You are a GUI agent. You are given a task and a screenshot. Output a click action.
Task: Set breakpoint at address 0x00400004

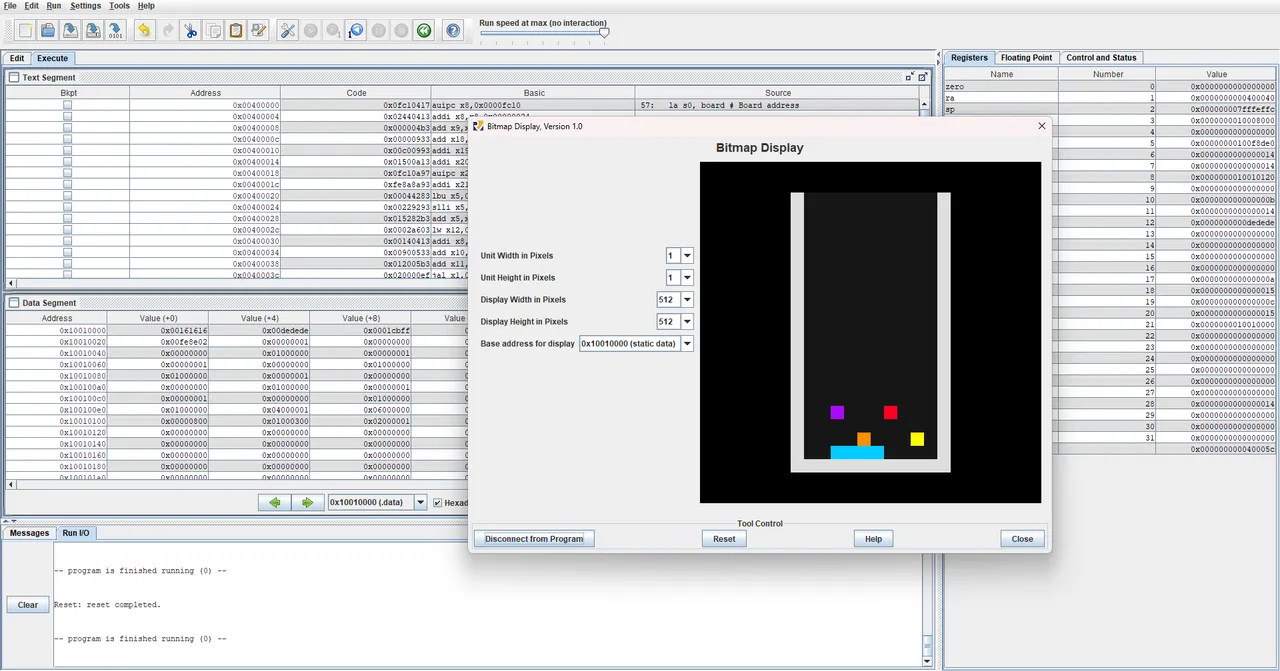68,116
